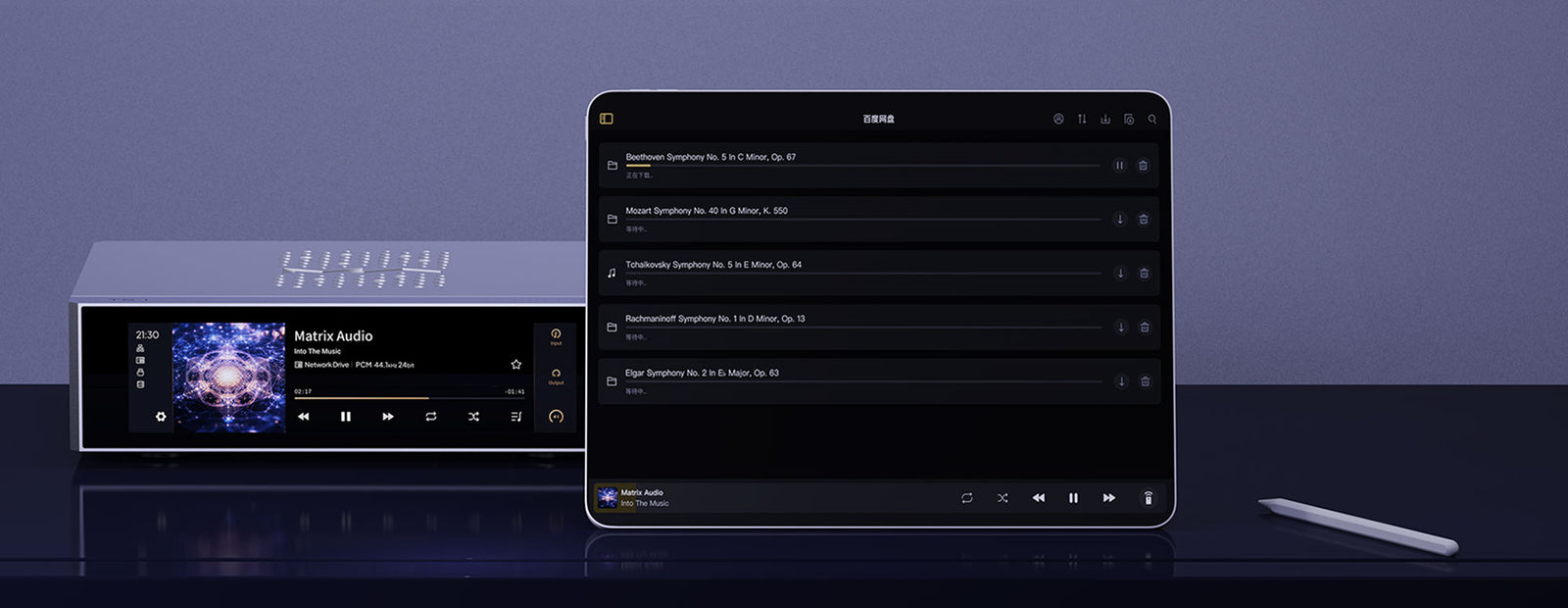
Task: Open the sort order options on tablet
Action: tap(1082, 119)
